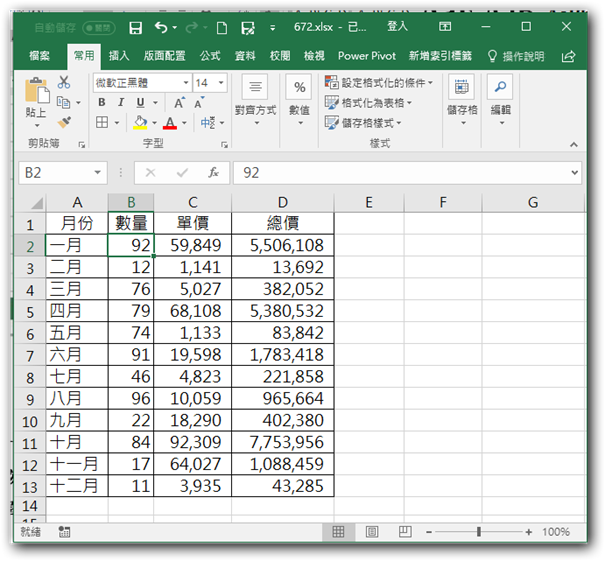The image size is (605, 561).
Task: Select cell containing 7,753,956
Action: click(283, 443)
